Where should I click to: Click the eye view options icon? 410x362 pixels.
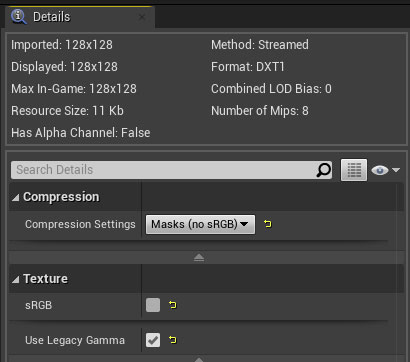coord(380,170)
